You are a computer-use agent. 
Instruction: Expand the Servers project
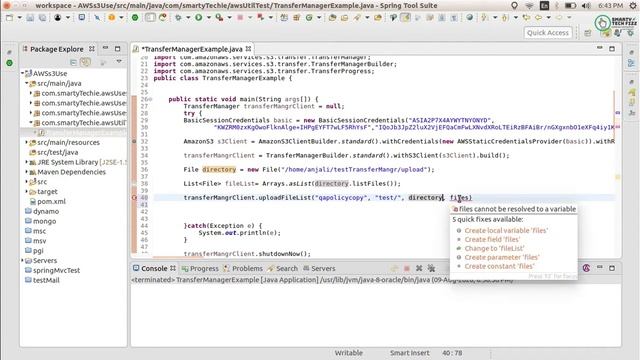(x=22, y=260)
